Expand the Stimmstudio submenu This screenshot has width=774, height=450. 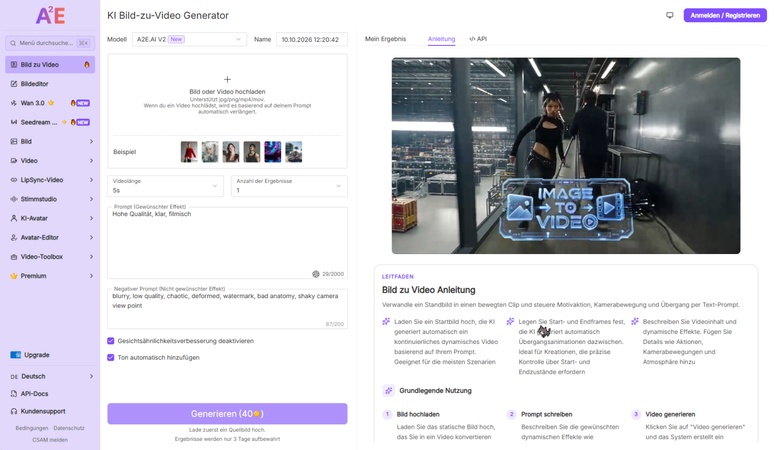50,199
